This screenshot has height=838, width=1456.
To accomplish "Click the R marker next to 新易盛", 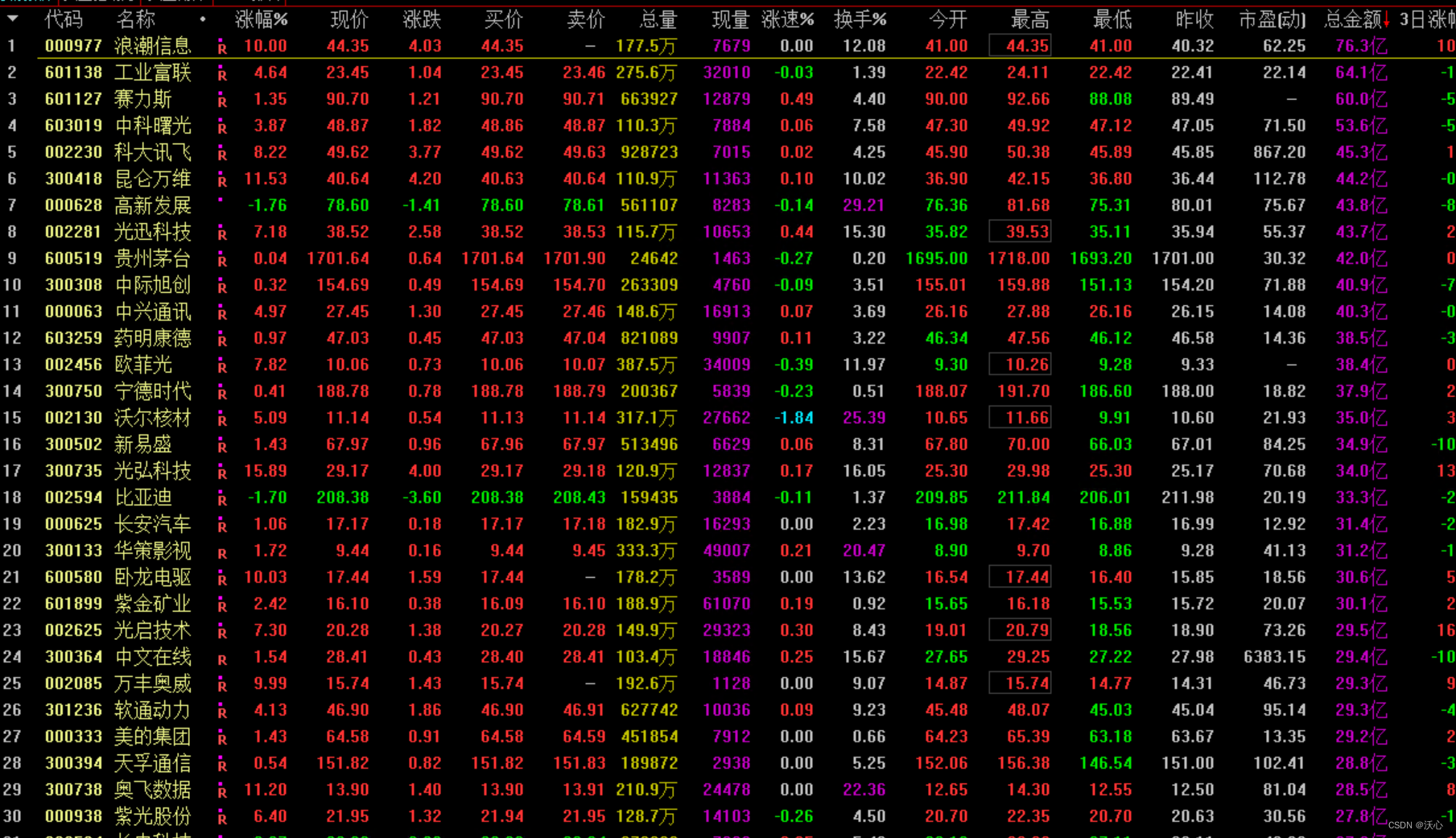I will [x=222, y=447].
